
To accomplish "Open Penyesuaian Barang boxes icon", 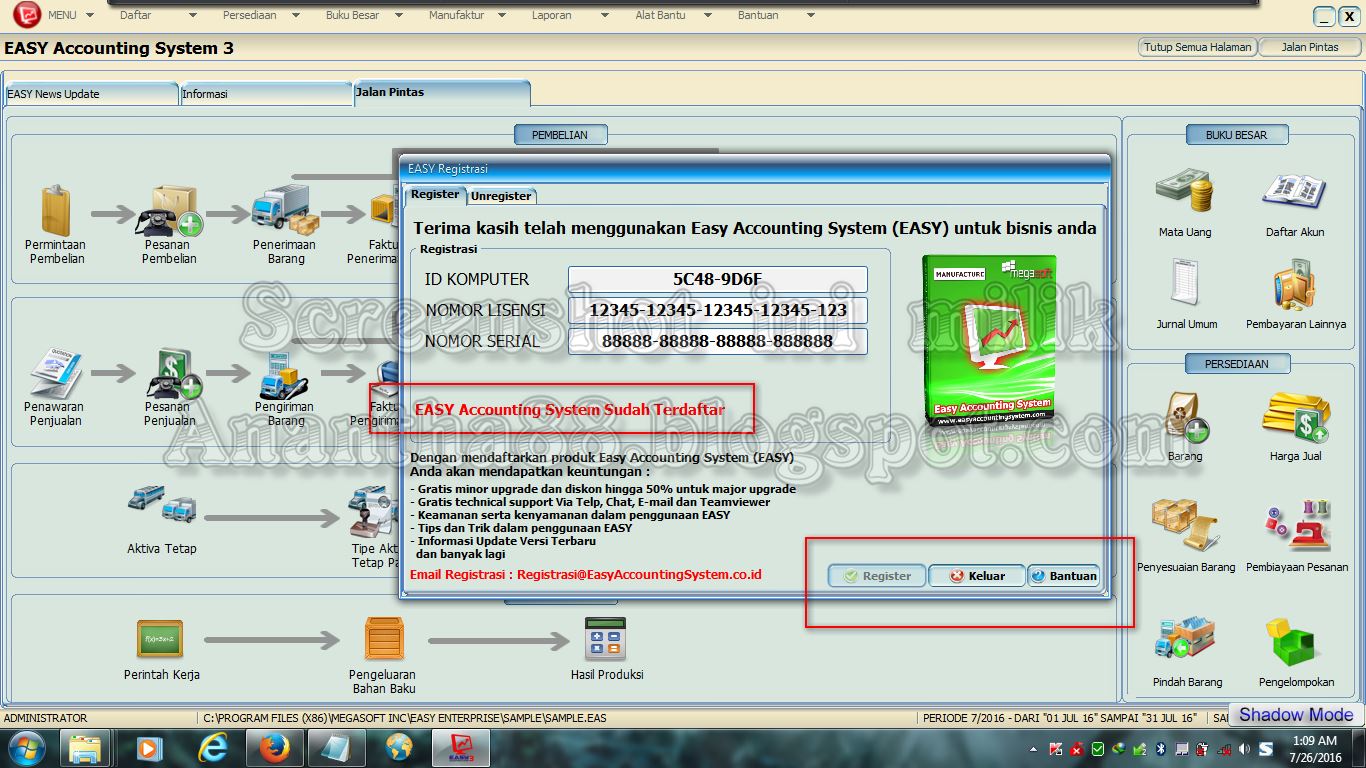I will coord(1185,525).
